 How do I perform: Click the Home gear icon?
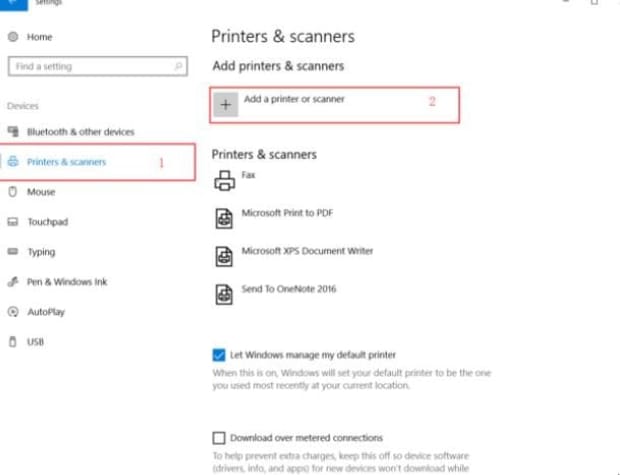pyautogui.click(x=13, y=37)
